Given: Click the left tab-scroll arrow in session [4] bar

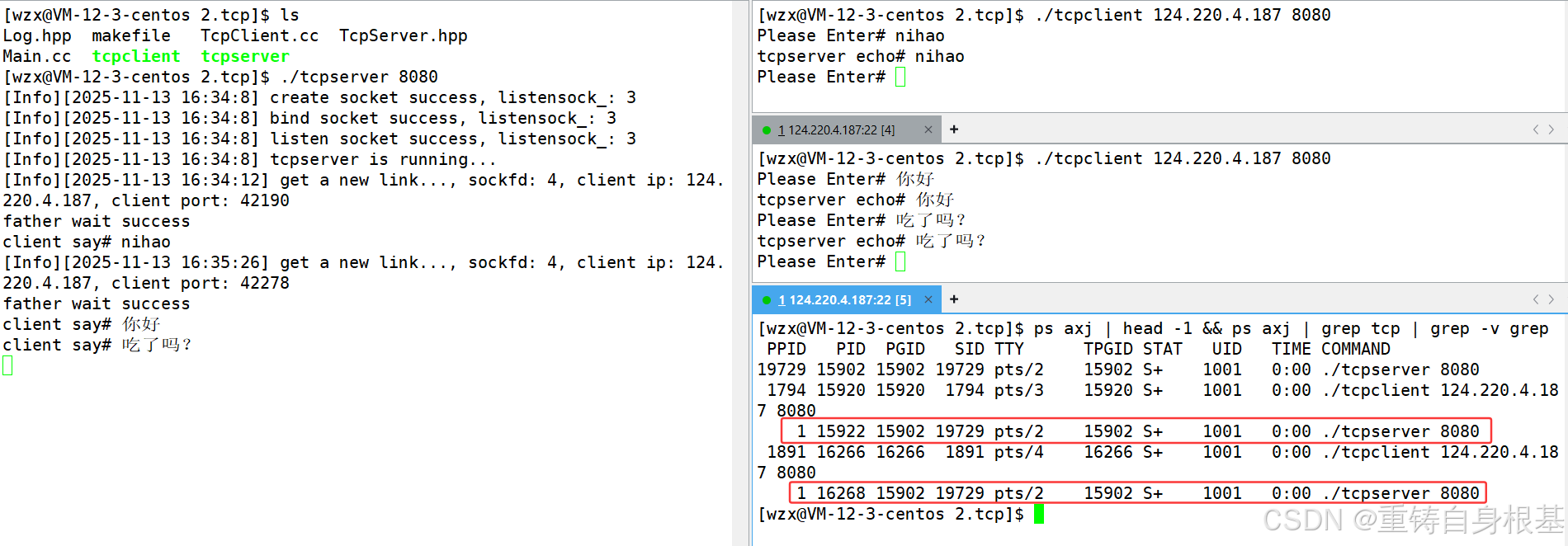Looking at the screenshot, I should point(1536,129).
